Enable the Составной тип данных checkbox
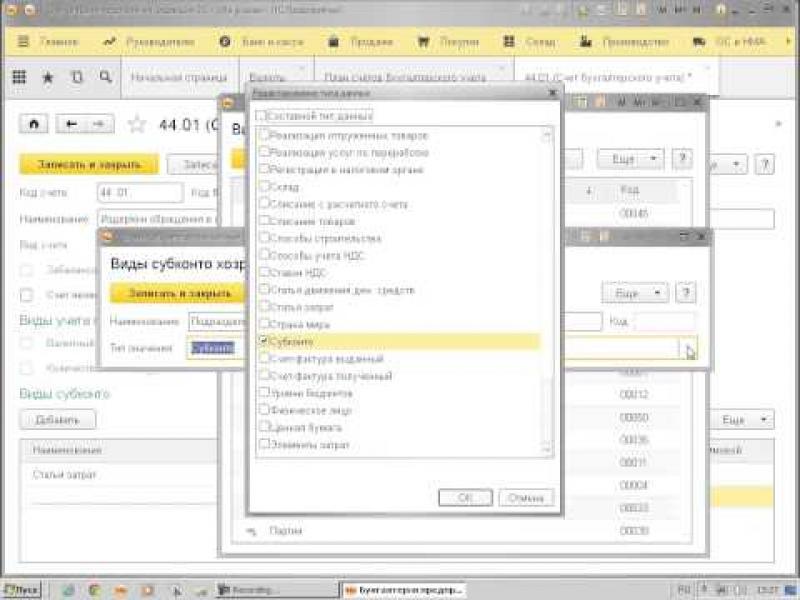 click(264, 116)
